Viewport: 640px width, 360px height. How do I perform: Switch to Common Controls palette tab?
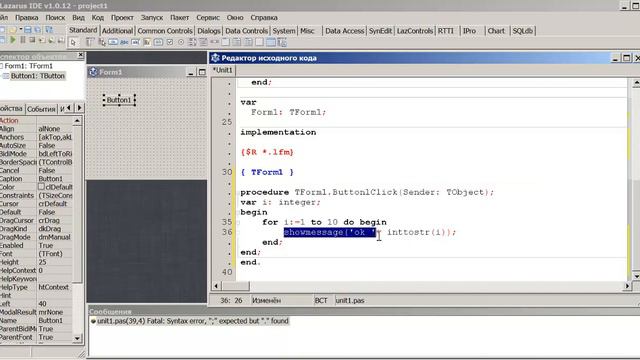(165, 31)
